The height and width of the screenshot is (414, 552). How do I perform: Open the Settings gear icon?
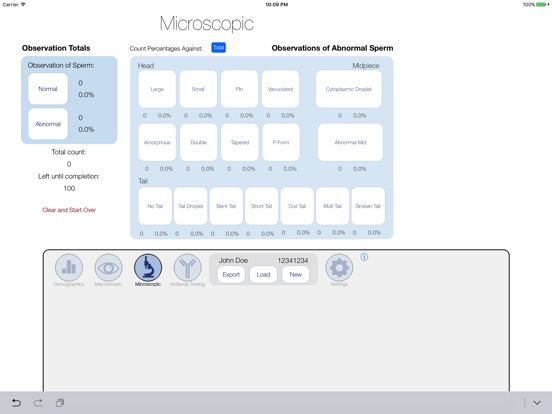[339, 268]
